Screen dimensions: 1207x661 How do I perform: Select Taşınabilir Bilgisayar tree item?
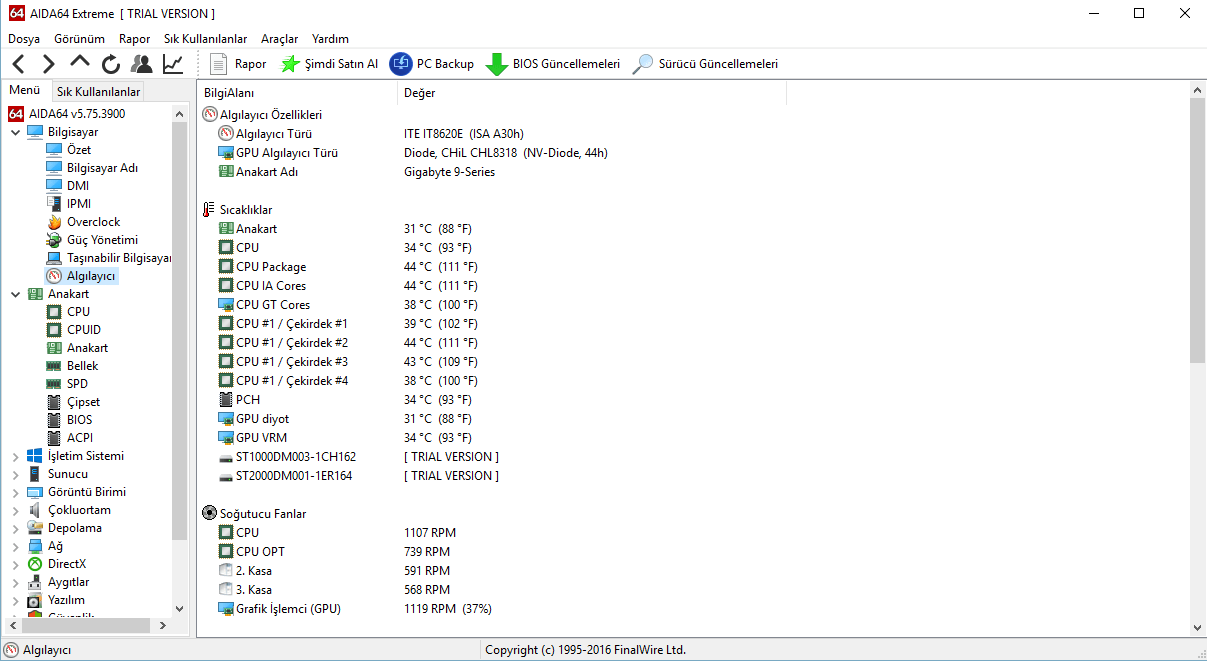(x=109, y=258)
